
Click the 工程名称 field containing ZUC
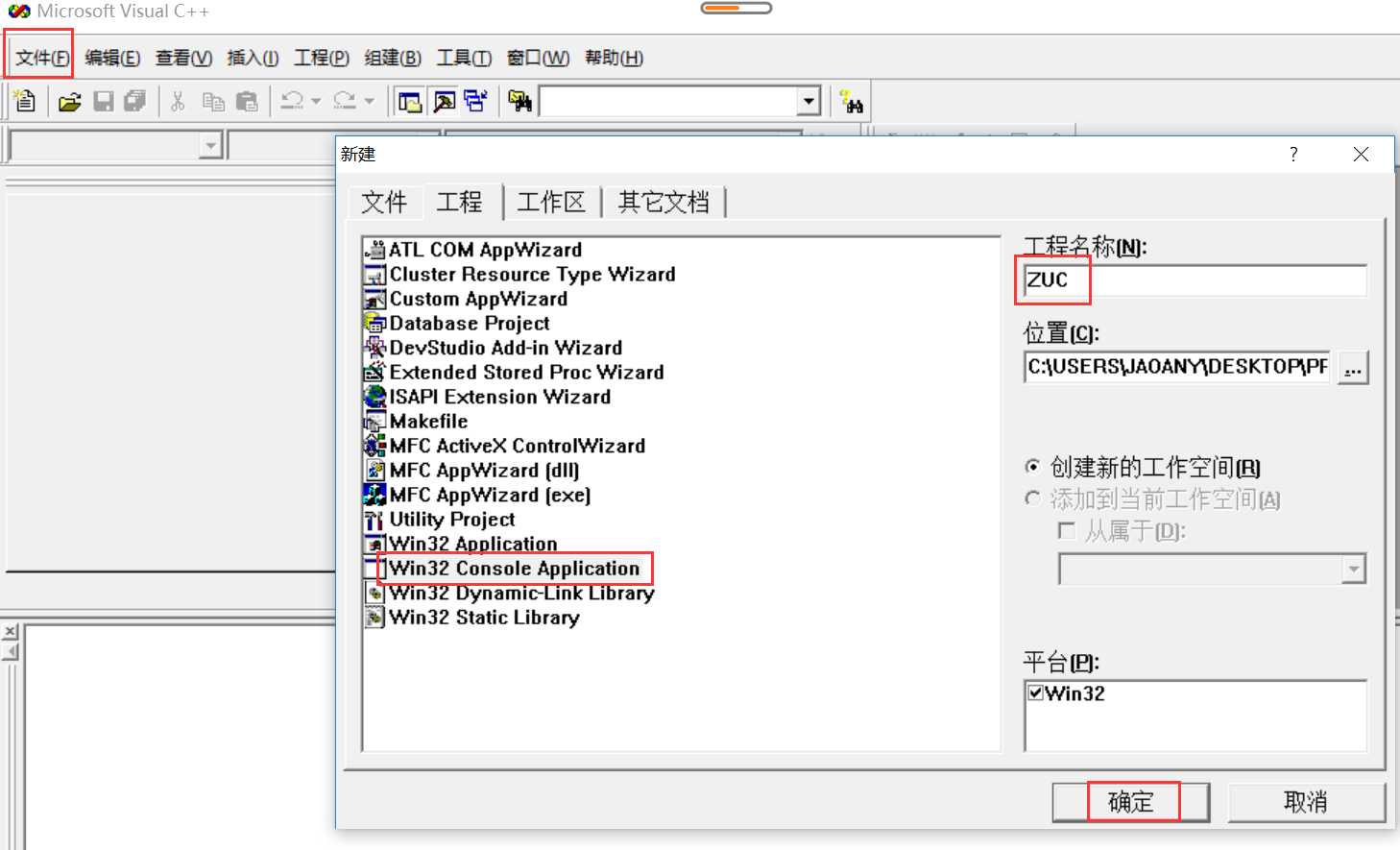click(x=1195, y=279)
